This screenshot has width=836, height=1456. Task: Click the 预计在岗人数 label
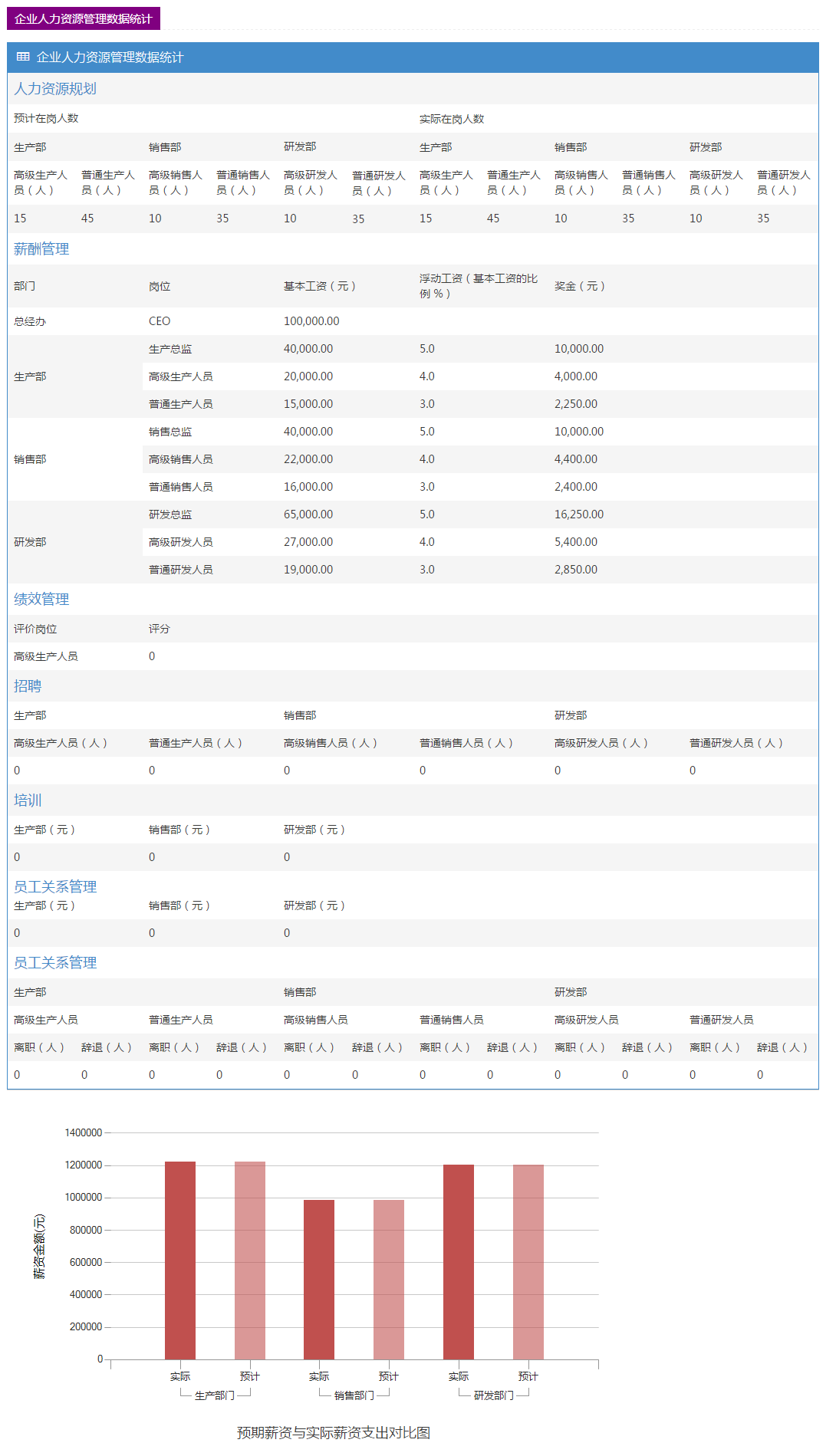46,118
